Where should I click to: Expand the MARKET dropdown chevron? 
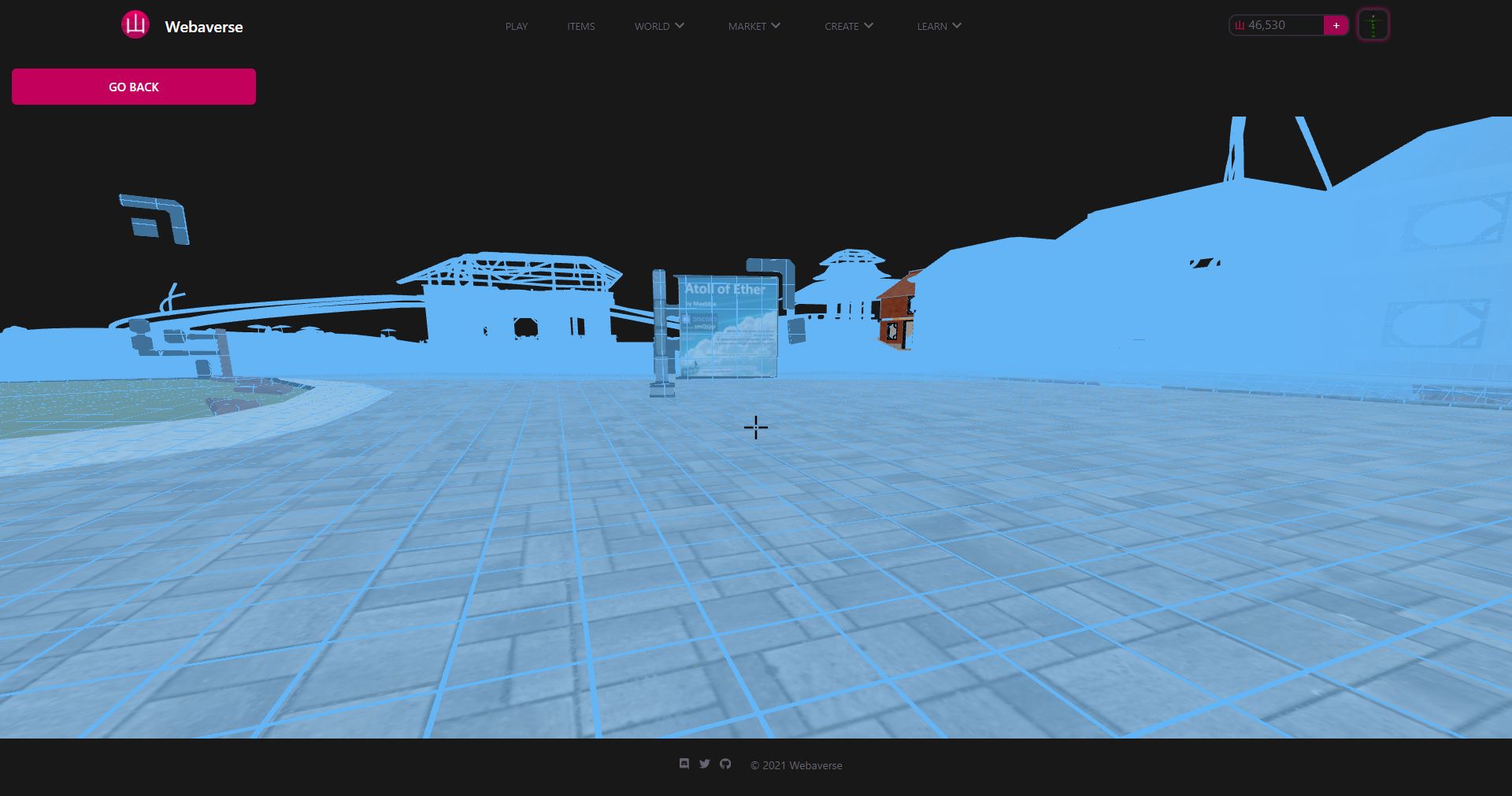coord(776,26)
